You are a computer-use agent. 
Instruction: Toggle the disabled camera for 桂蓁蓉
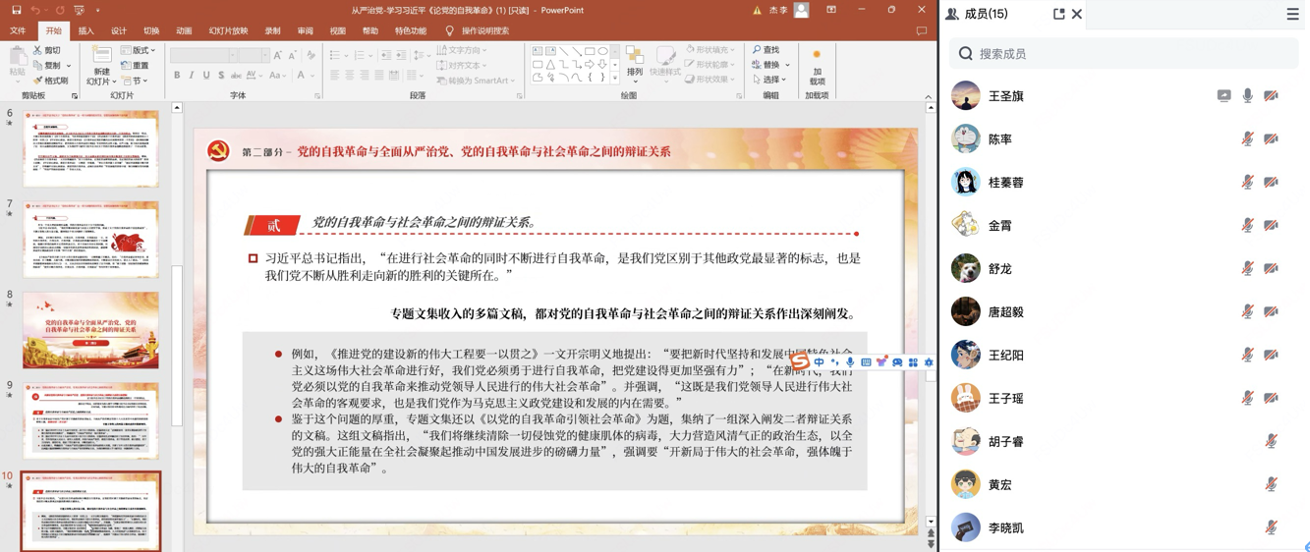[x=1271, y=182]
